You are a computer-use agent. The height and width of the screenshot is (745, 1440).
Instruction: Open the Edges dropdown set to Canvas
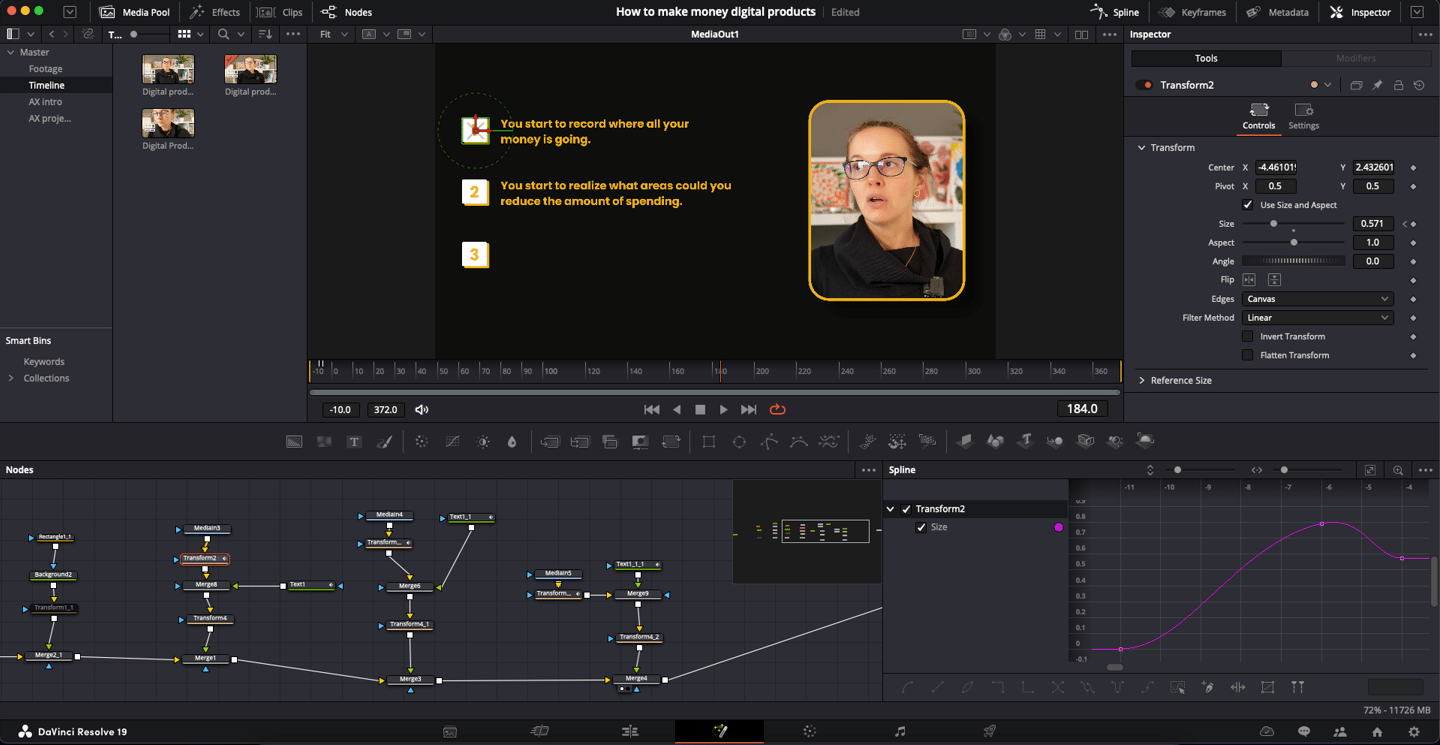[x=1317, y=299]
